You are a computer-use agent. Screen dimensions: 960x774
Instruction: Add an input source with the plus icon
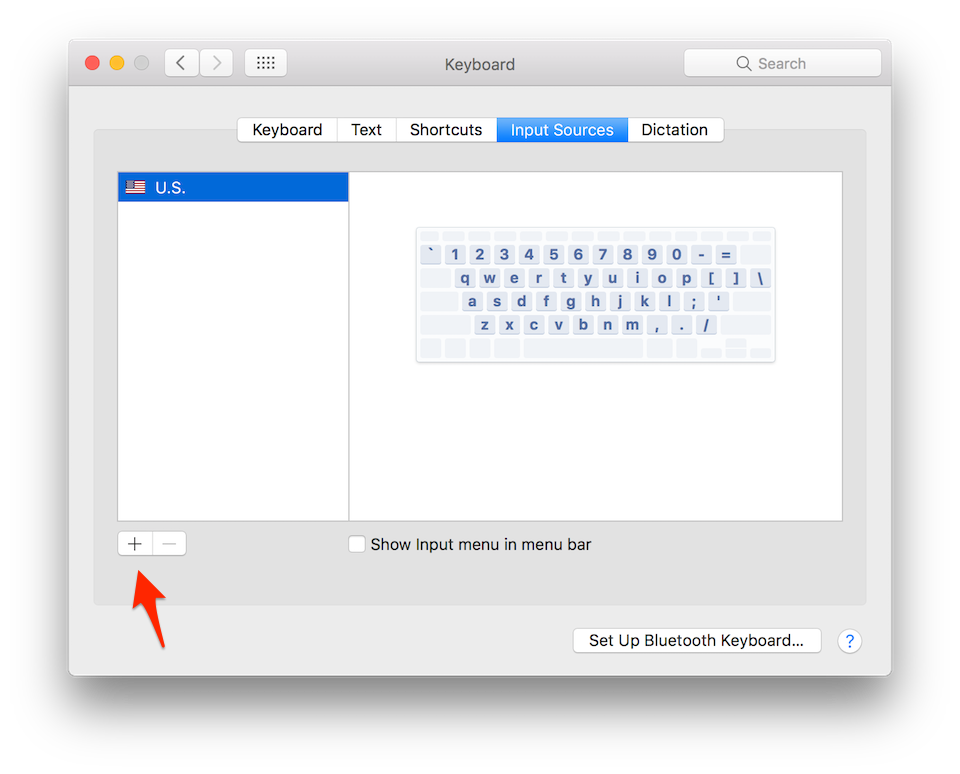(134, 543)
